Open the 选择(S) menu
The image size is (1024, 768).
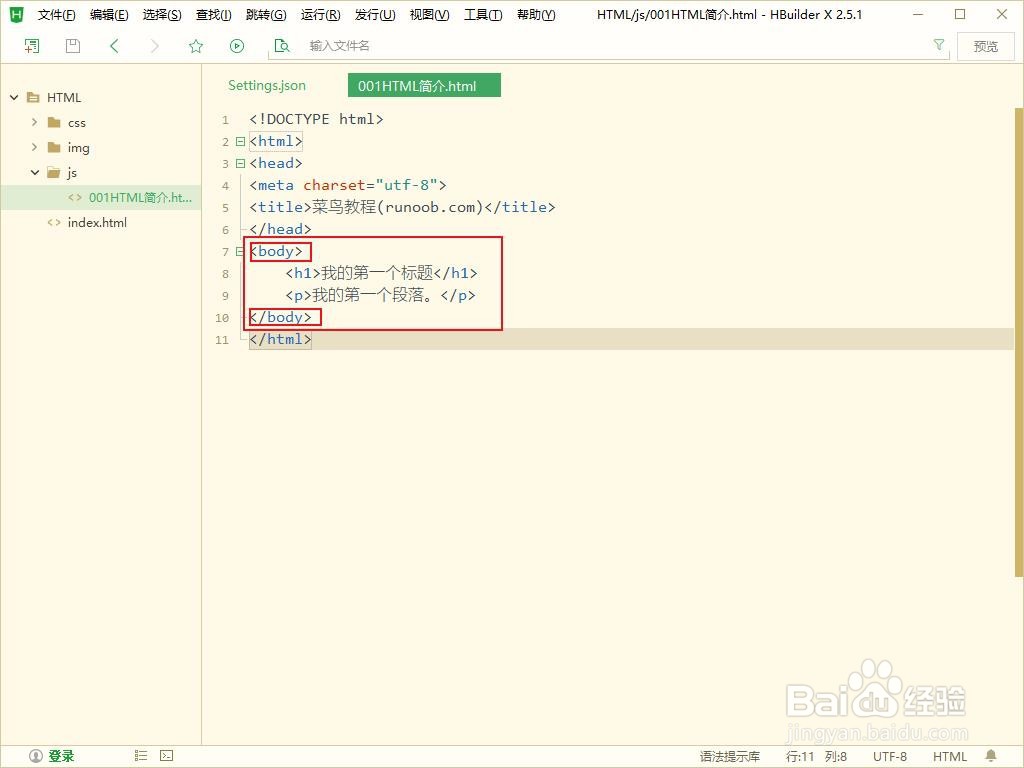162,14
